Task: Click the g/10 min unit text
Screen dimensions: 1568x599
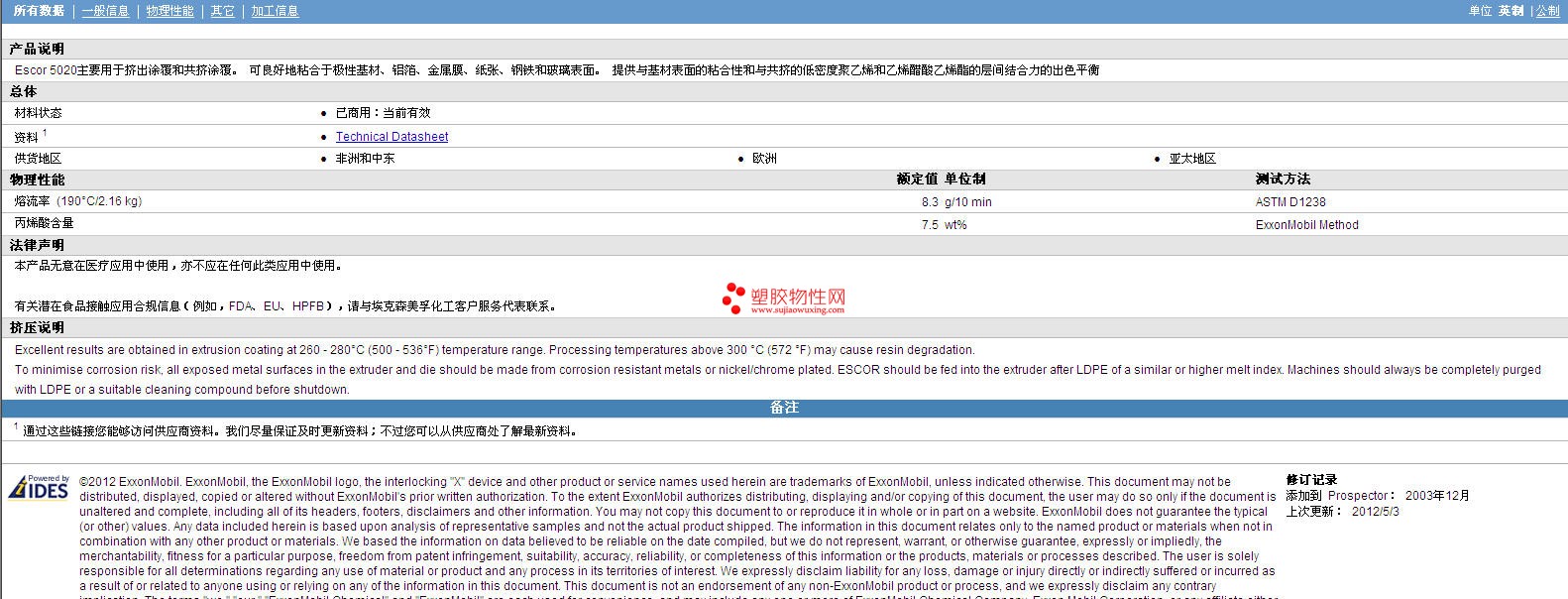Action: pyautogui.click(x=968, y=202)
